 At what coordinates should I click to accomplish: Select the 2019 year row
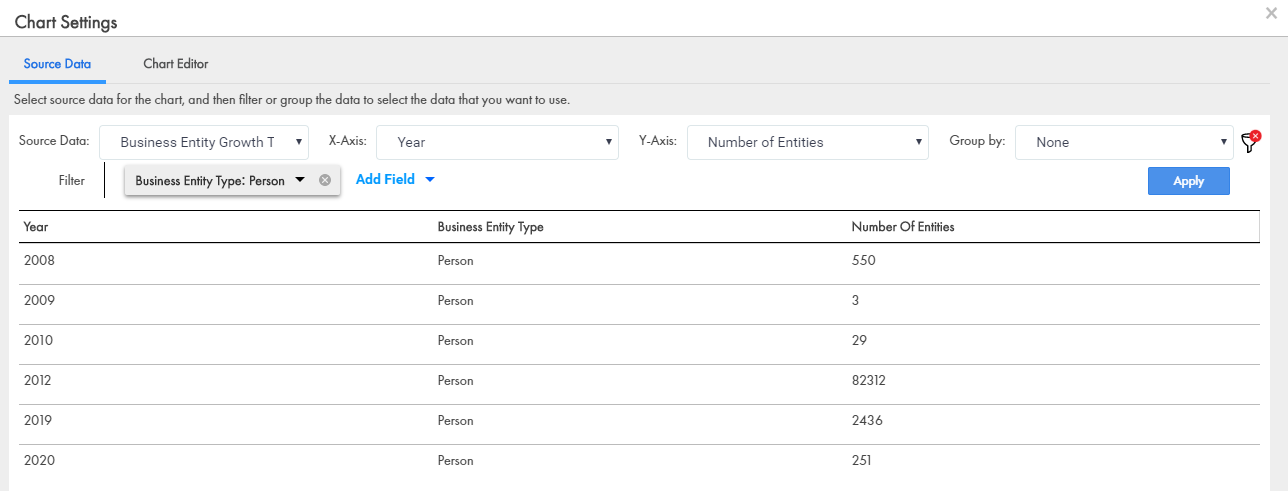coord(38,421)
